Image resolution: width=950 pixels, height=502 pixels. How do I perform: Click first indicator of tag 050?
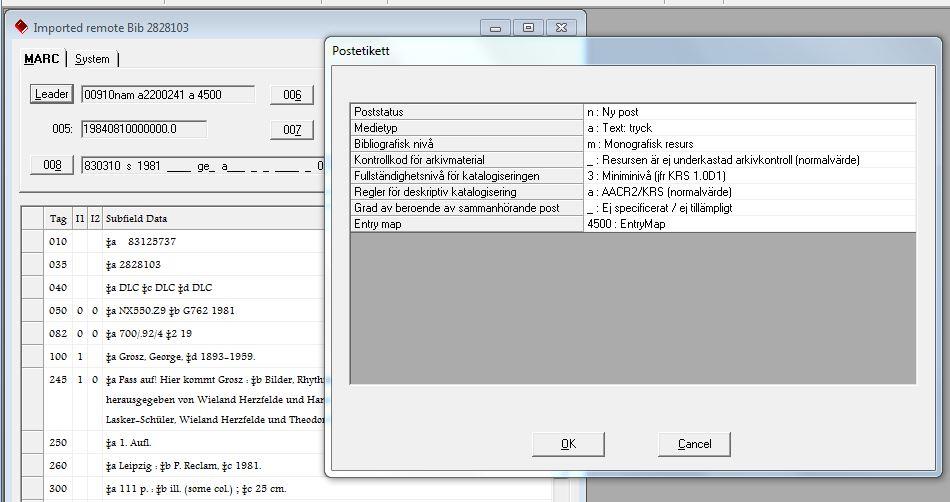tap(80, 311)
